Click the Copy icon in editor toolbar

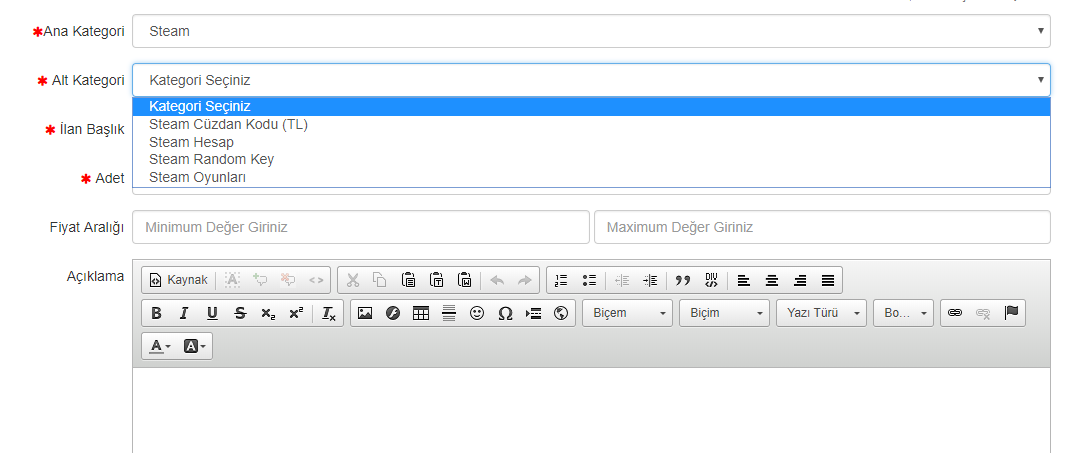click(x=380, y=280)
